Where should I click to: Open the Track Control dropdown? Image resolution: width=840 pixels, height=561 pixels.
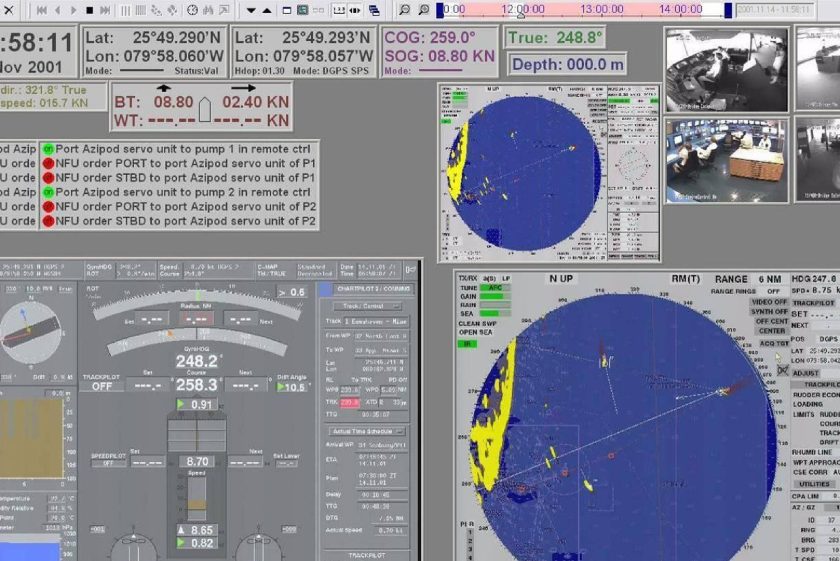click(x=367, y=306)
